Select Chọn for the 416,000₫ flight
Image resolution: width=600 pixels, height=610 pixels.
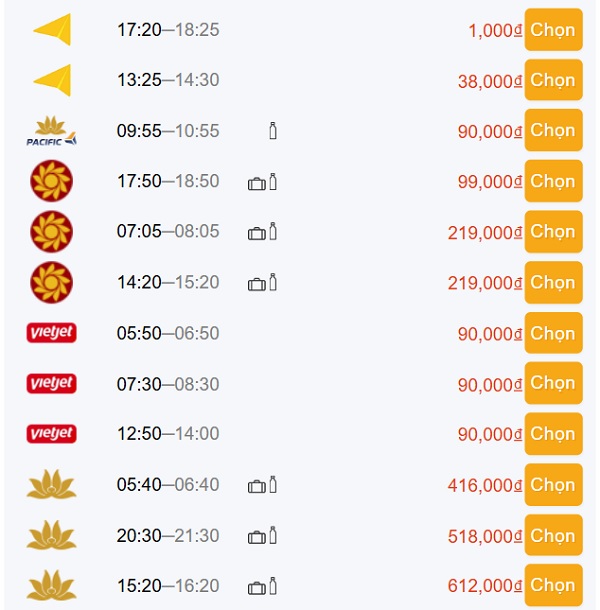click(x=553, y=485)
